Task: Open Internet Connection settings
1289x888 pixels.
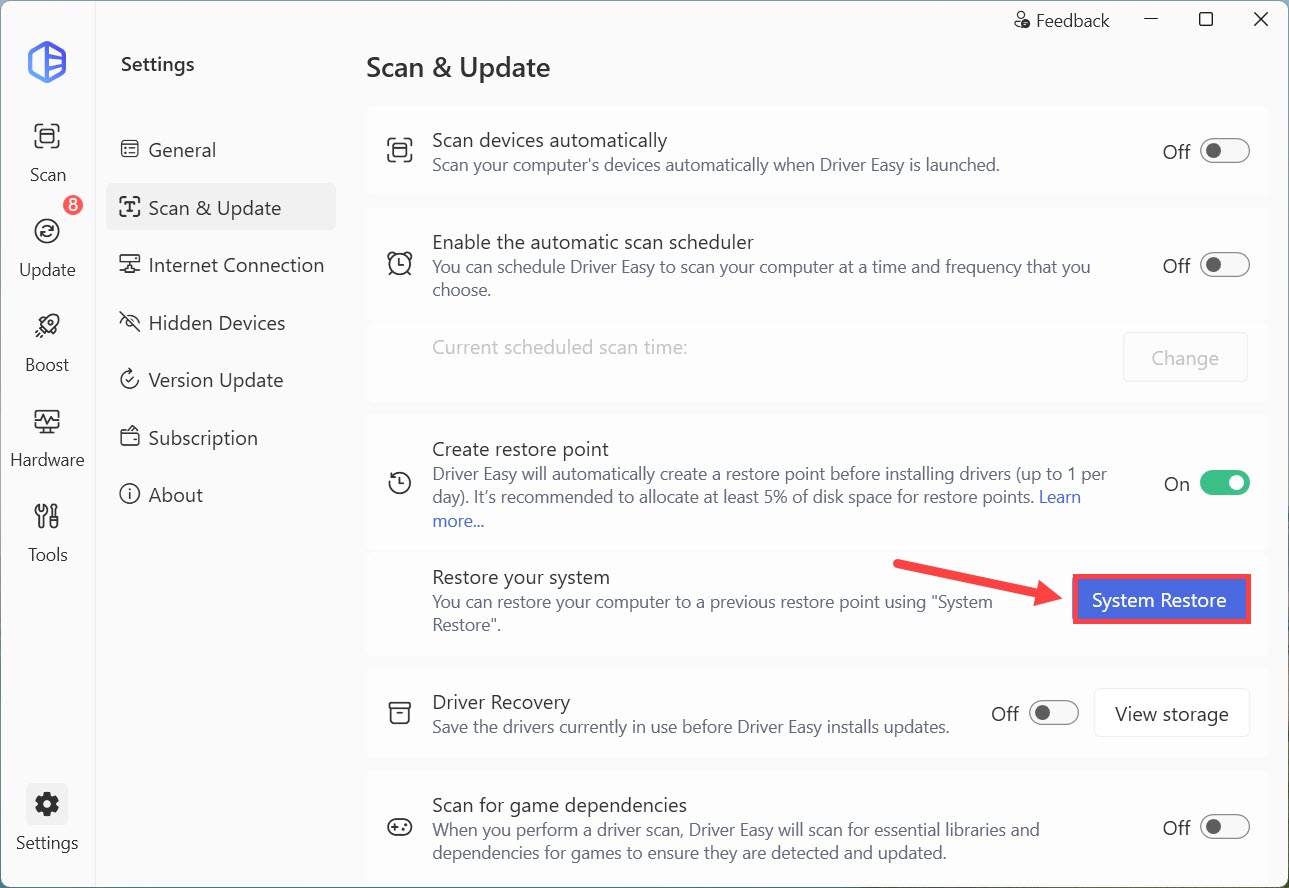Action: [x=220, y=265]
